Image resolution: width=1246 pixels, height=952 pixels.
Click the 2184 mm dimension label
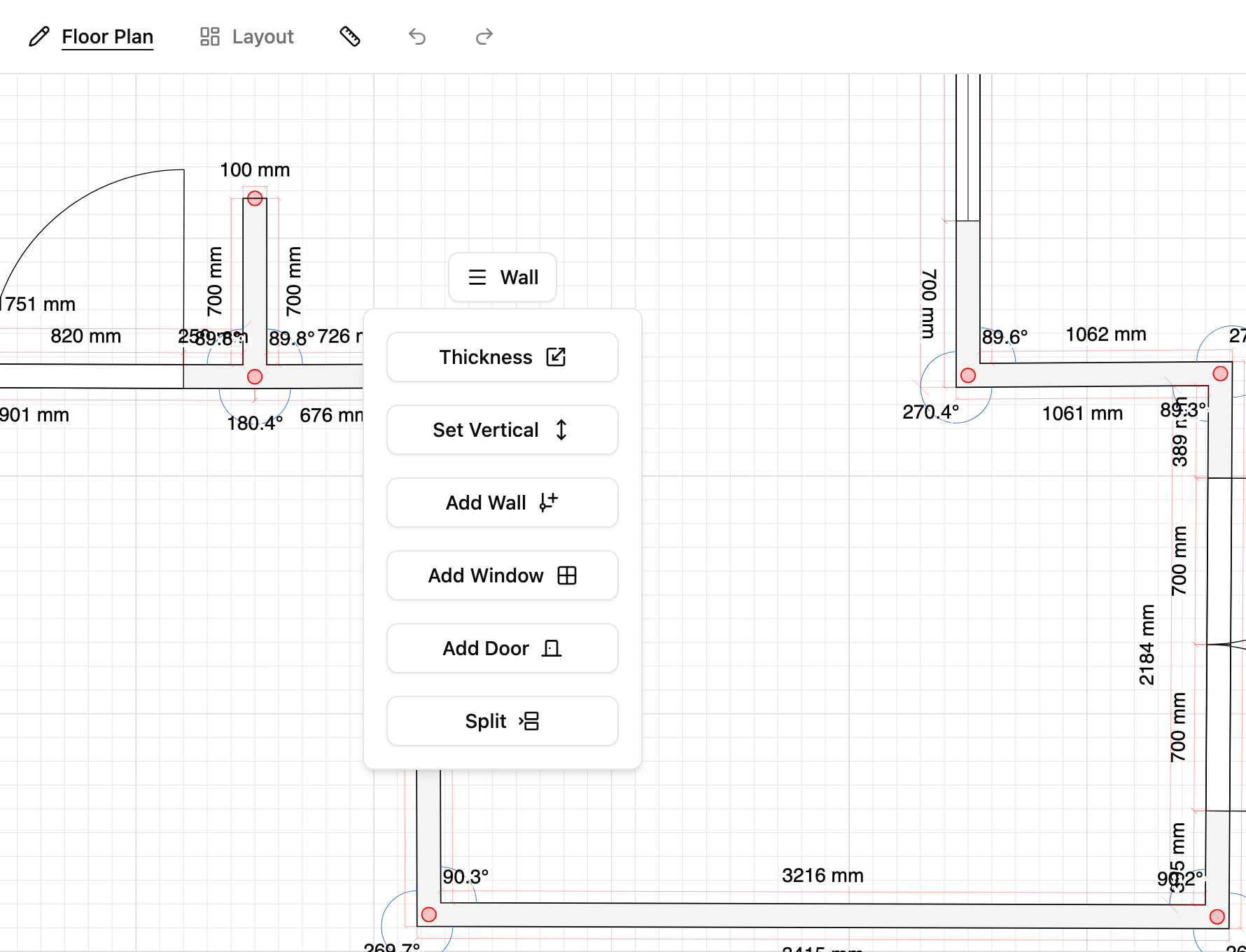coord(1147,645)
